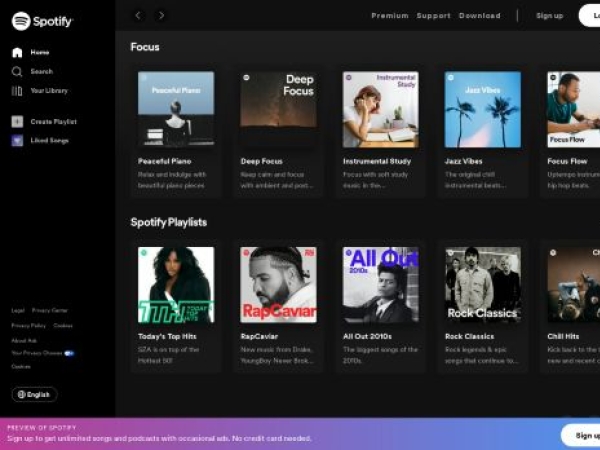This screenshot has height=450, width=600.
Task: Open the Home icon in sidebar
Action: 17,52
